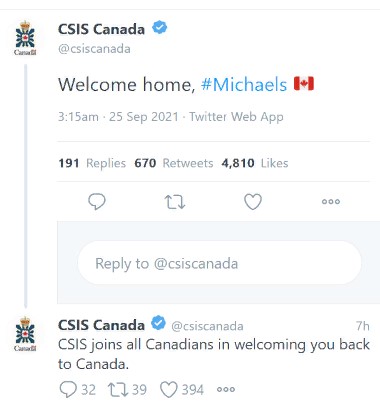Click the CSIS Canada display name at top
Viewport: 380px width, 408px height.
pos(101,29)
